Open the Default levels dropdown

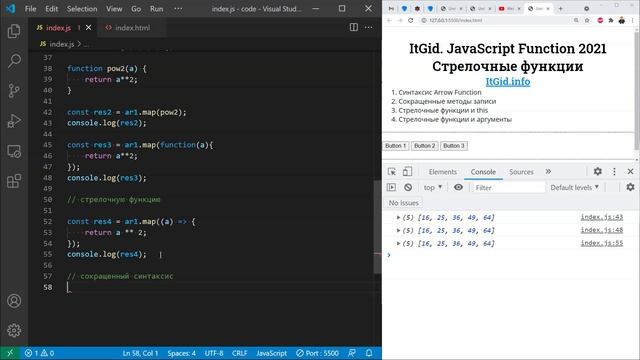click(574, 187)
